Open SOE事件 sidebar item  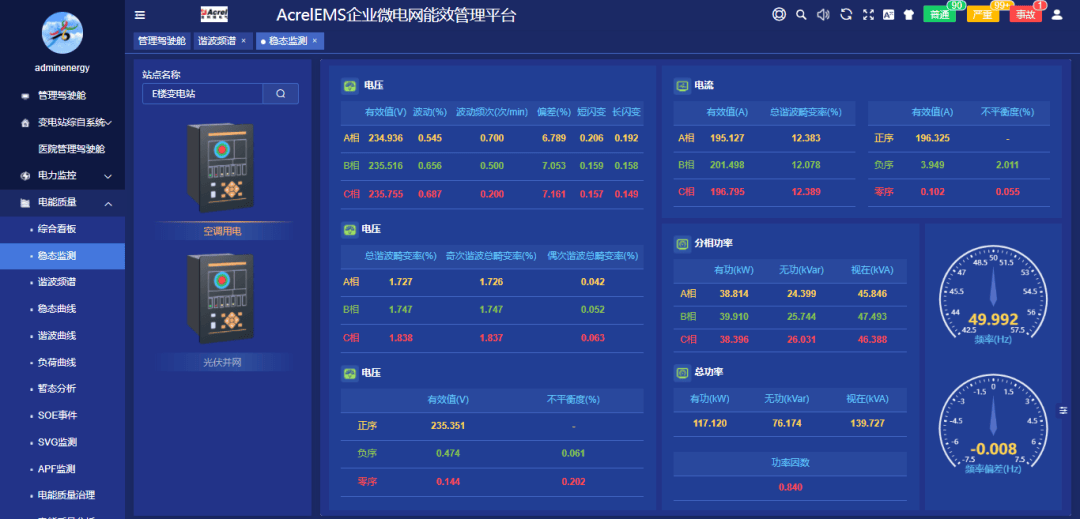pos(62,416)
